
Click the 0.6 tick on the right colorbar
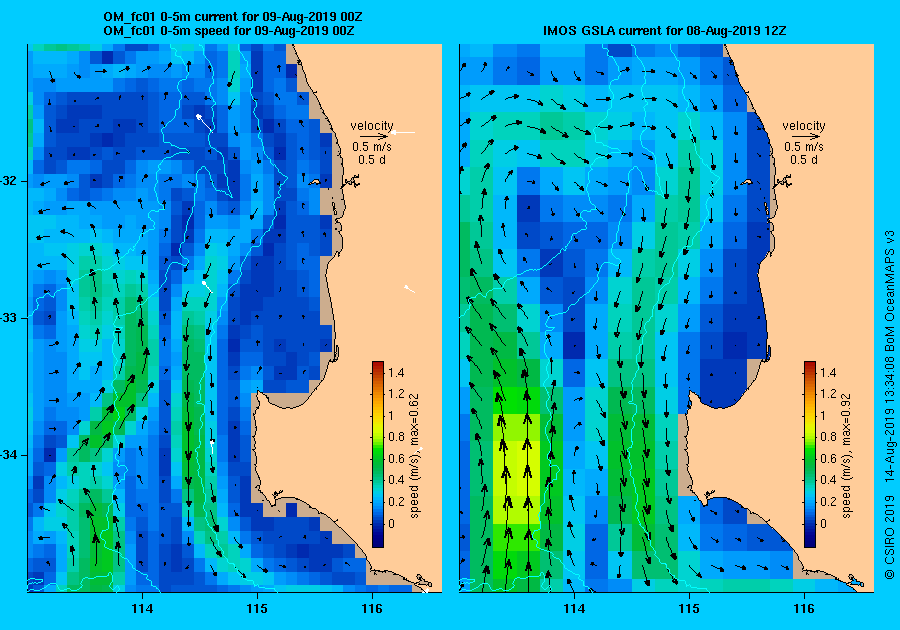tap(828, 458)
